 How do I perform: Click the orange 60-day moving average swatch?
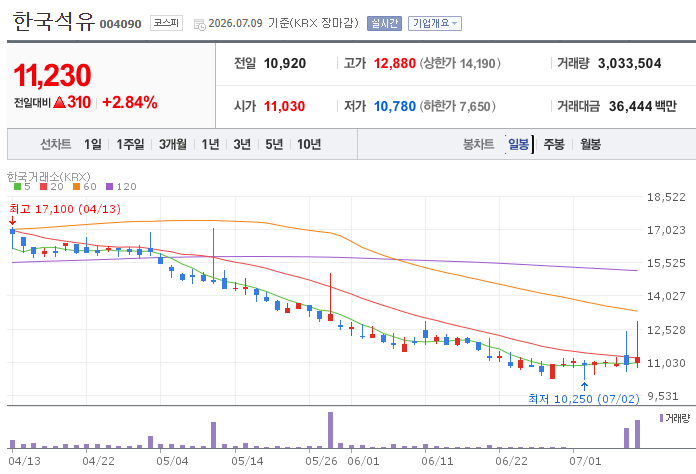point(76,187)
